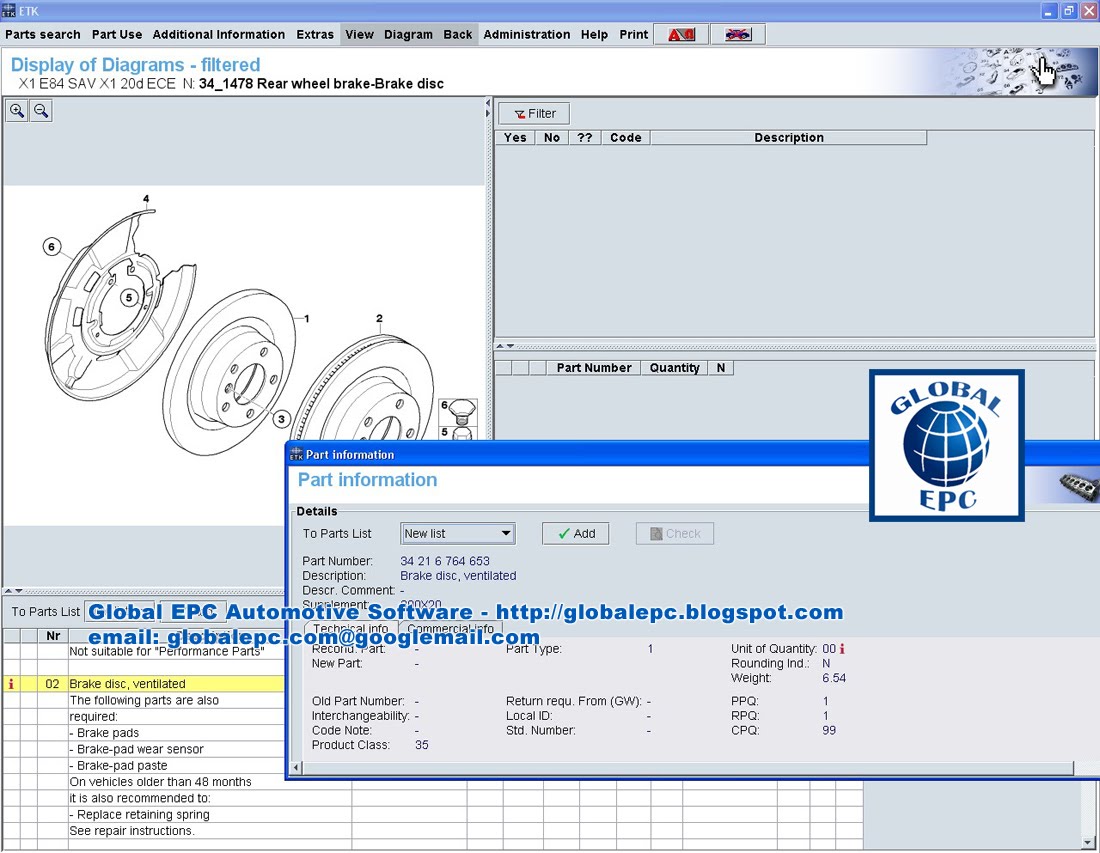The height and width of the screenshot is (853, 1100).
Task: Open the New list dropdown
Action: coord(458,534)
